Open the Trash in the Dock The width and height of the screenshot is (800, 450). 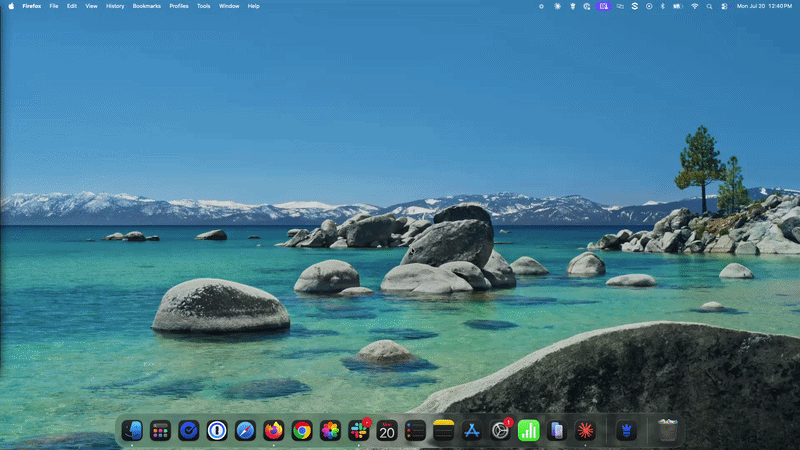pos(668,431)
